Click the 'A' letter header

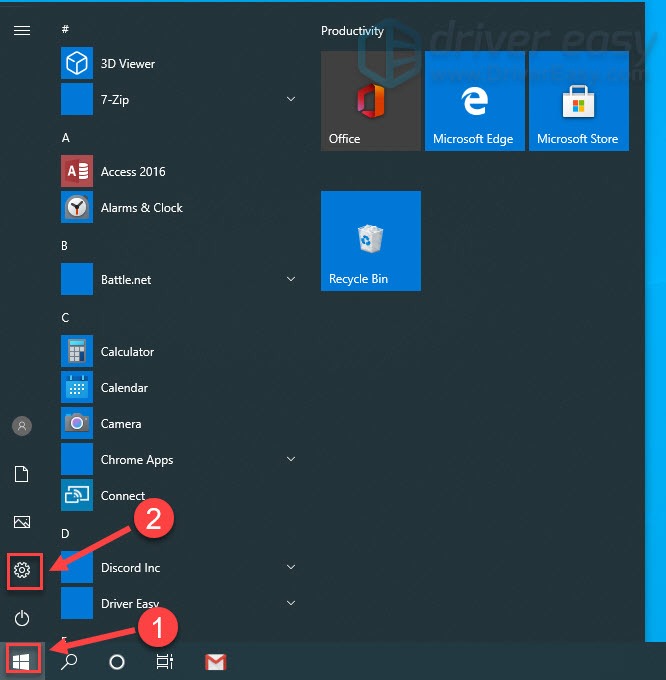point(65,138)
